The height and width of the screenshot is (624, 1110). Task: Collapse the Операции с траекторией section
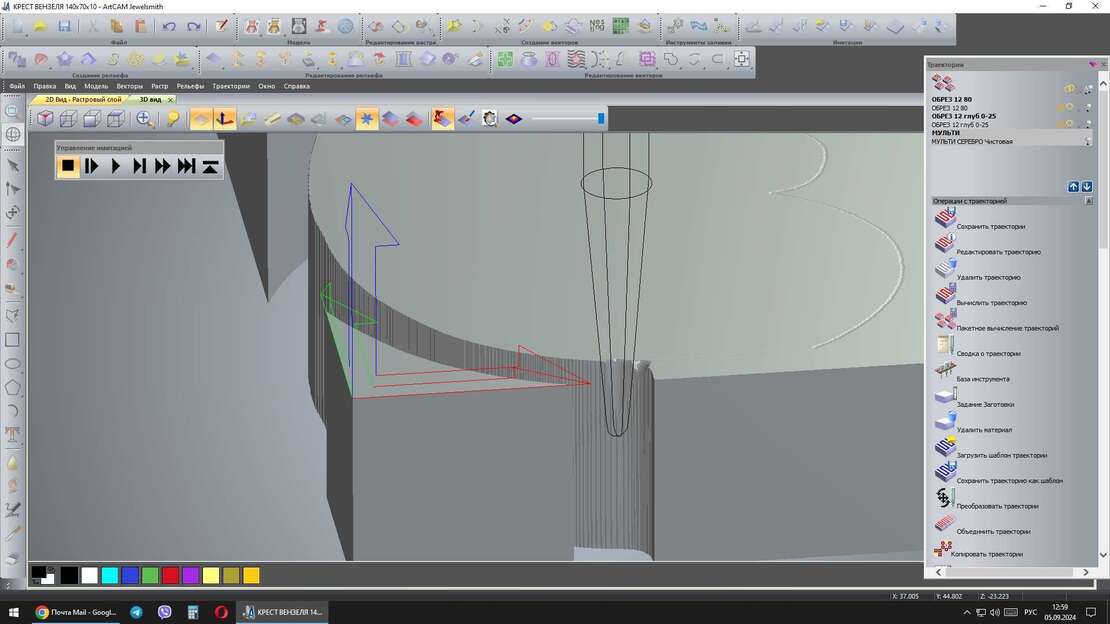pyautogui.click(x=1089, y=201)
